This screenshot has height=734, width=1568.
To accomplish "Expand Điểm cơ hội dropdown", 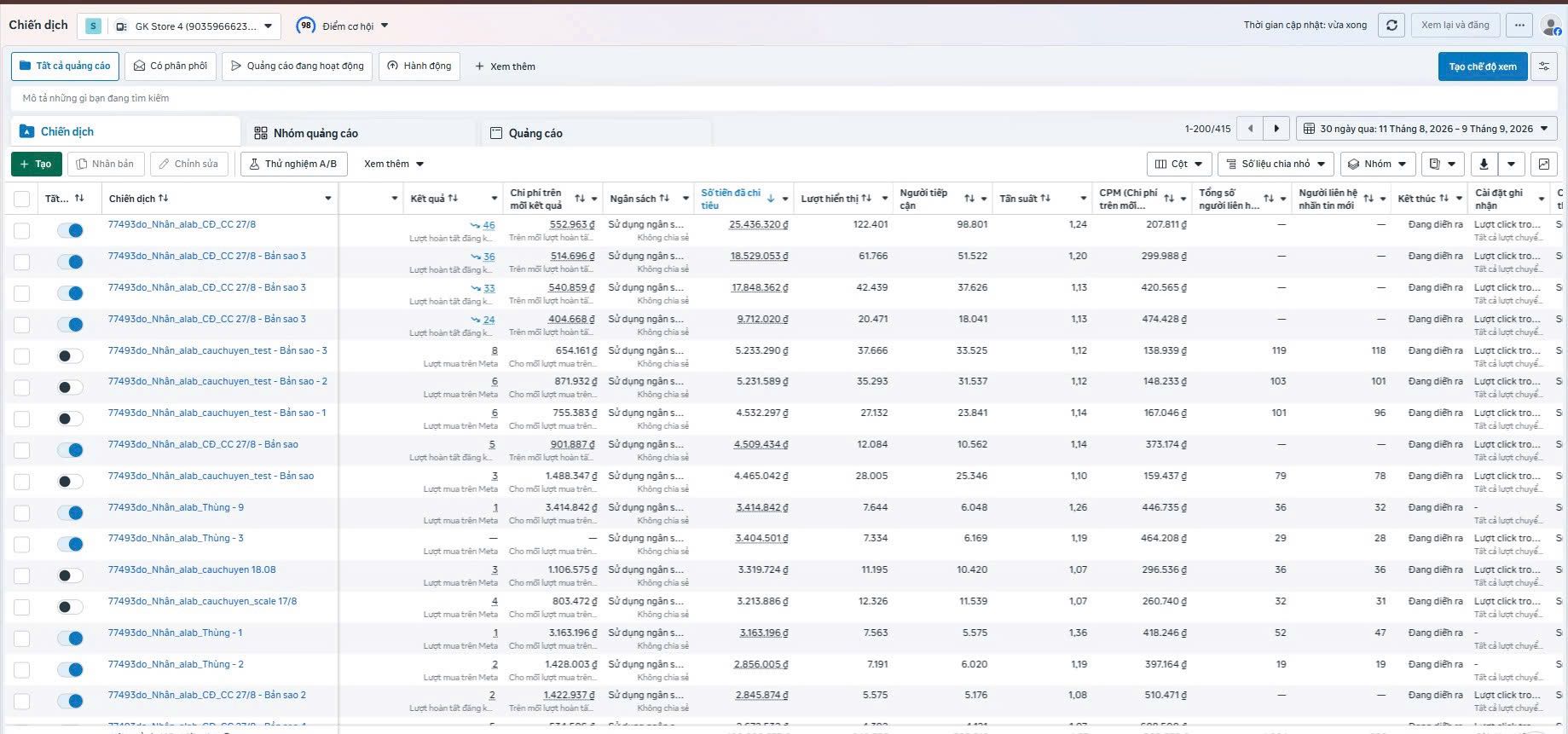I will pos(385,26).
